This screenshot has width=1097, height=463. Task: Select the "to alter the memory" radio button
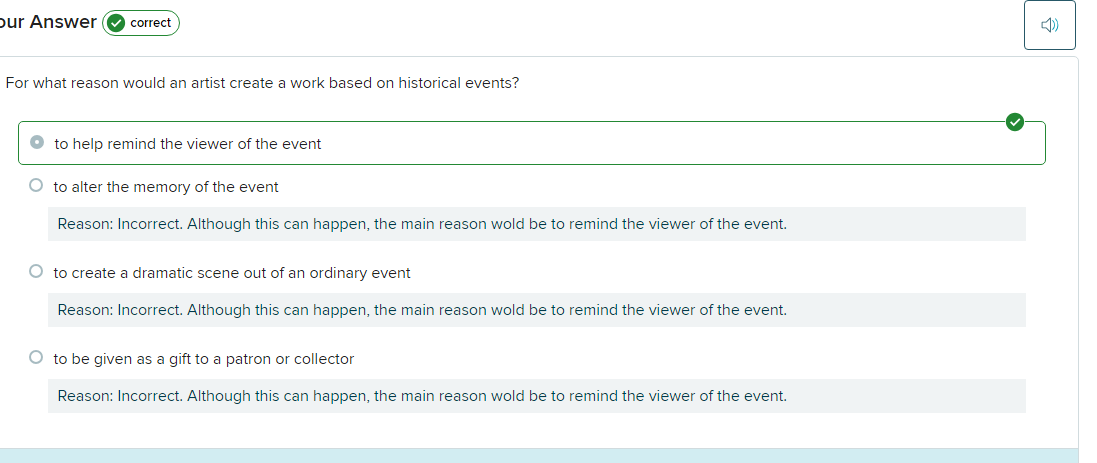(x=36, y=185)
